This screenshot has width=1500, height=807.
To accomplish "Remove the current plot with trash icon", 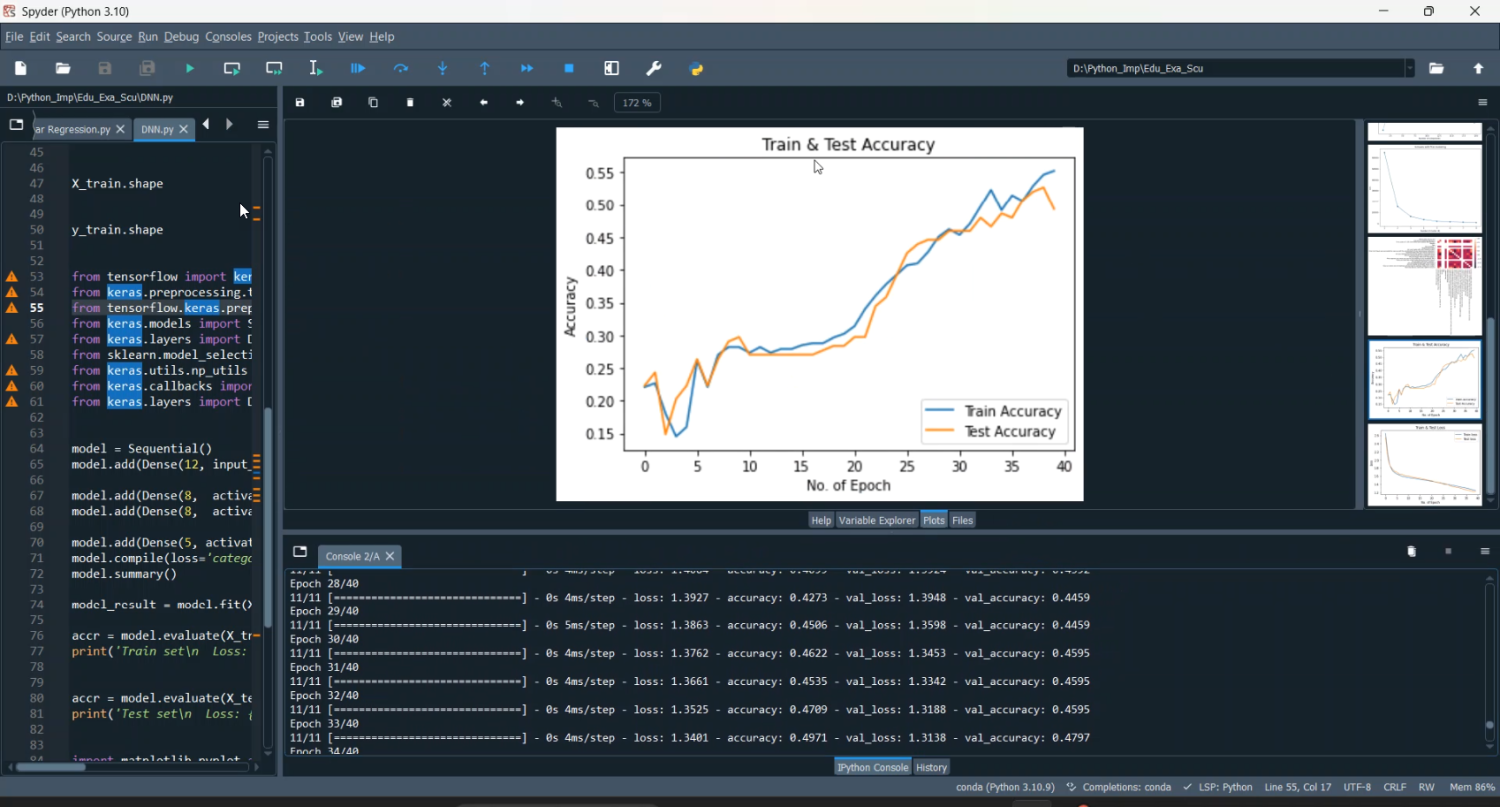I will pyautogui.click(x=410, y=102).
